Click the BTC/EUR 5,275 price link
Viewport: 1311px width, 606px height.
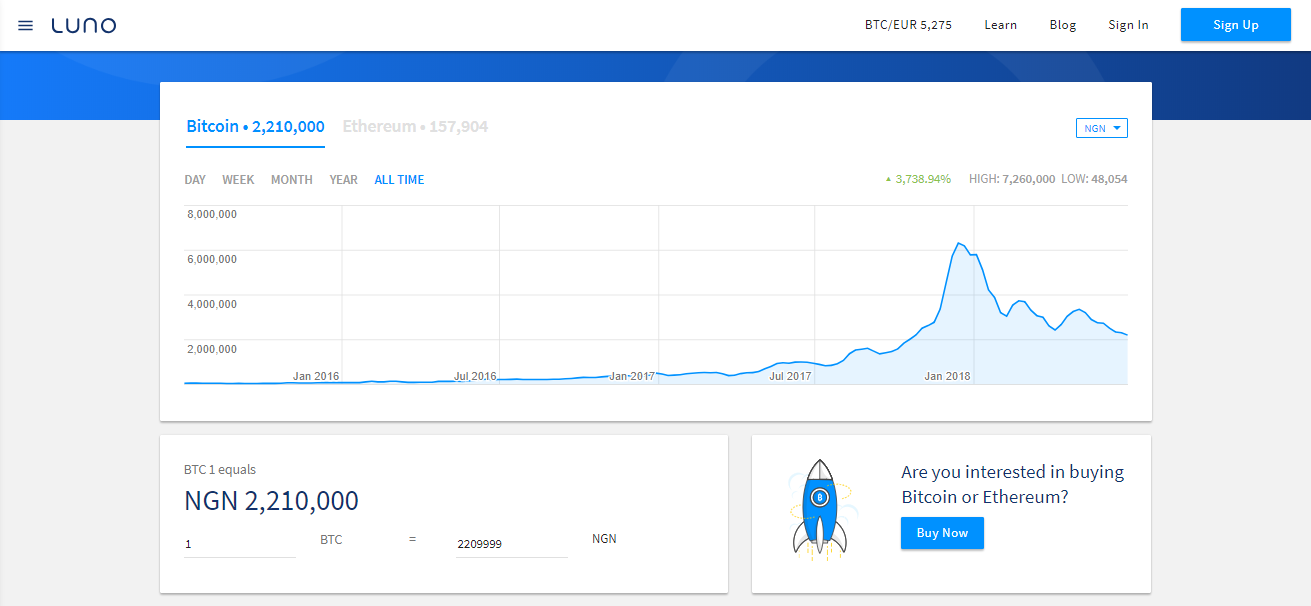[x=908, y=25]
